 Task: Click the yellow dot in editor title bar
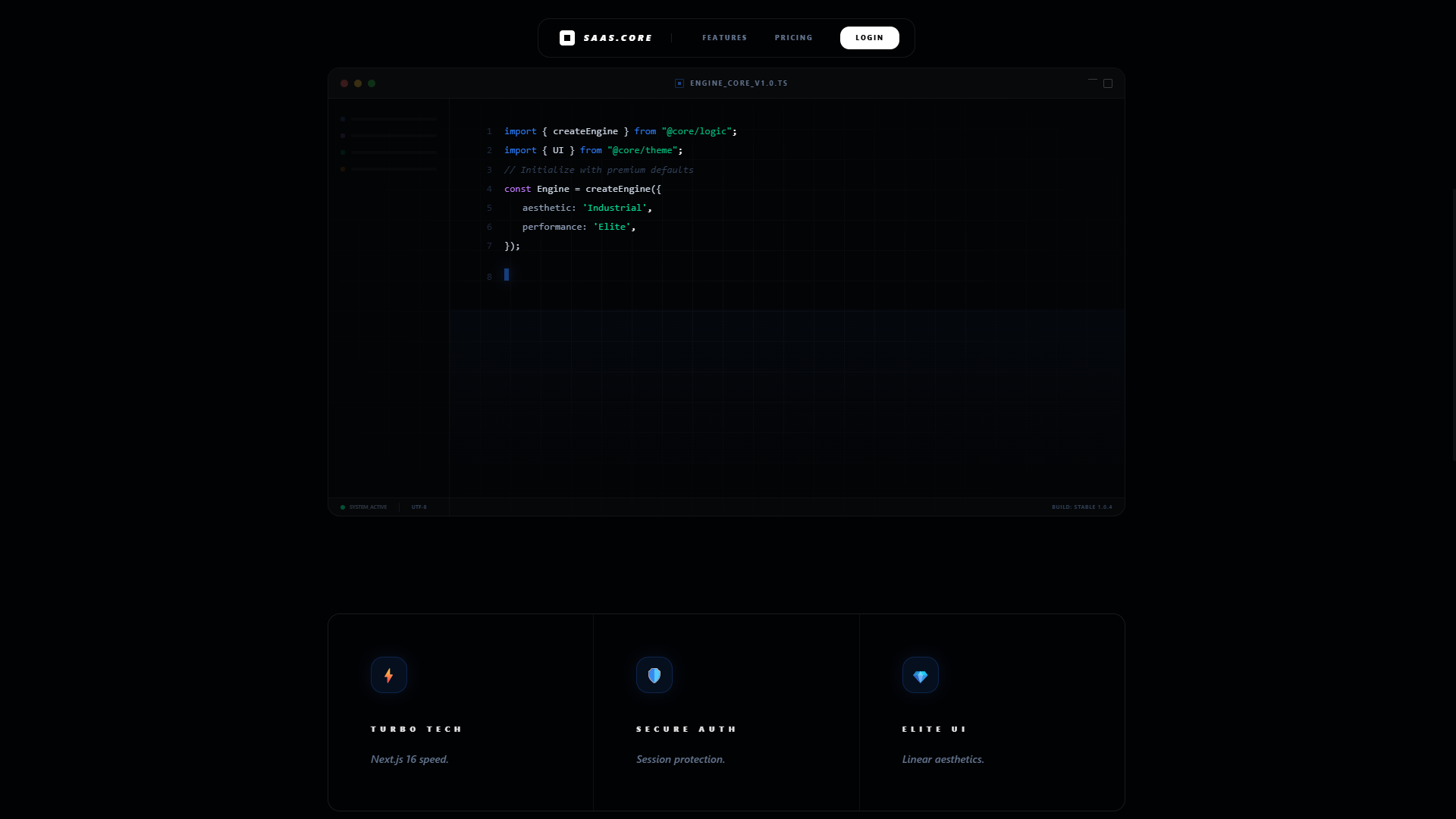(358, 83)
